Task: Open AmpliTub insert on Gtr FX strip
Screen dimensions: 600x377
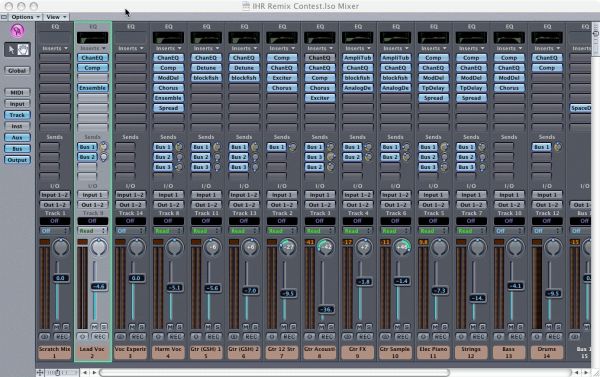Action: coord(358,58)
